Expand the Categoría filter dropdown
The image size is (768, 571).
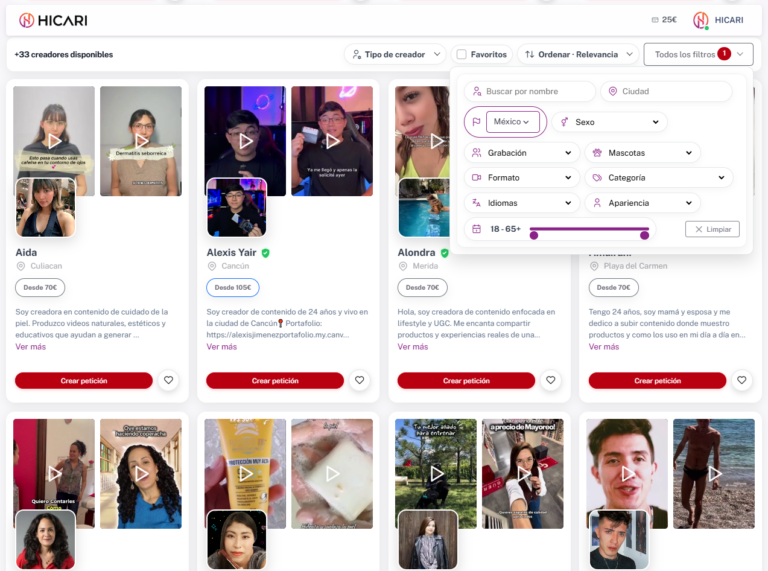pos(658,177)
